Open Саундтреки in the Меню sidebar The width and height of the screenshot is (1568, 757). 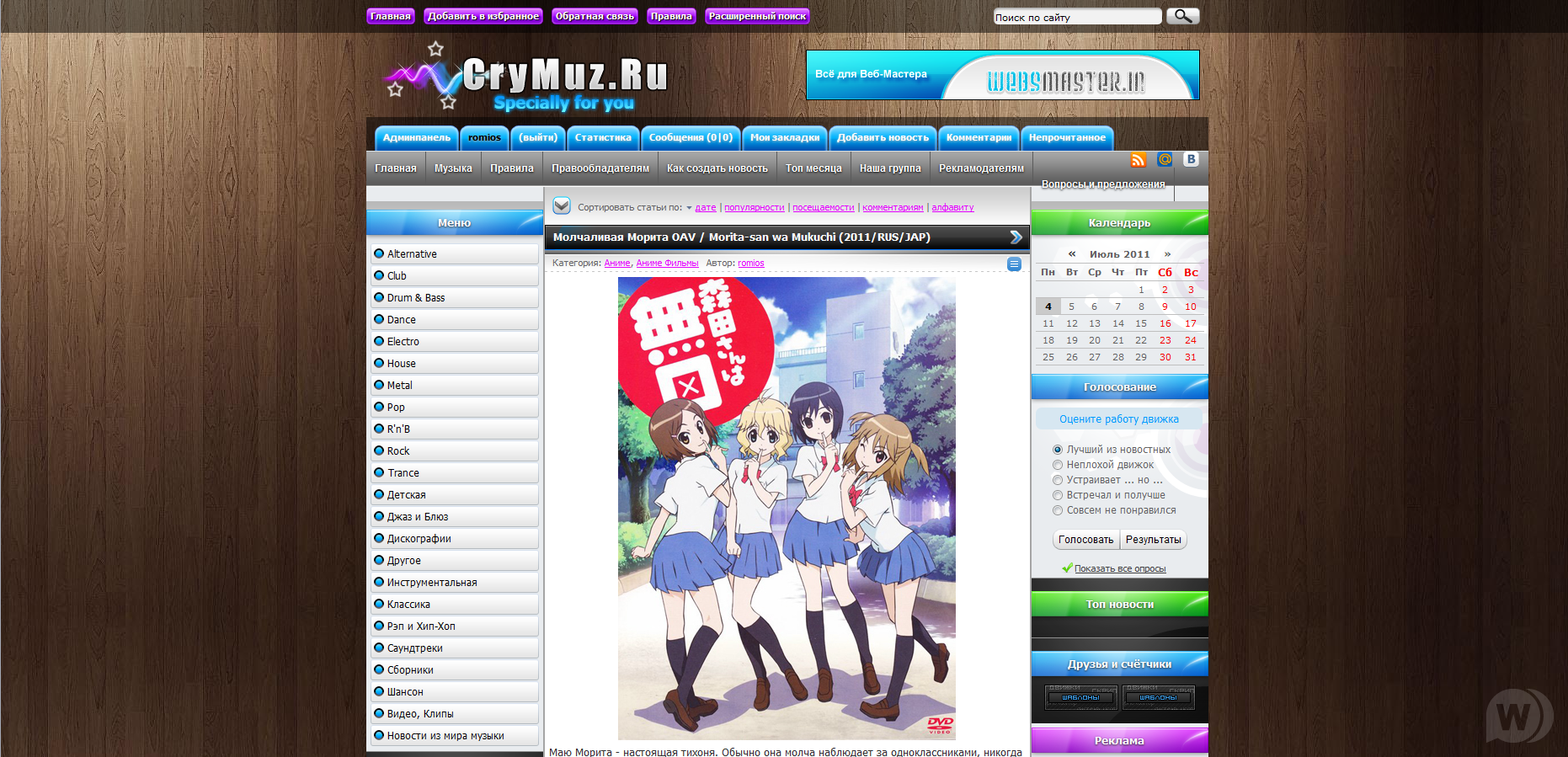(x=455, y=648)
